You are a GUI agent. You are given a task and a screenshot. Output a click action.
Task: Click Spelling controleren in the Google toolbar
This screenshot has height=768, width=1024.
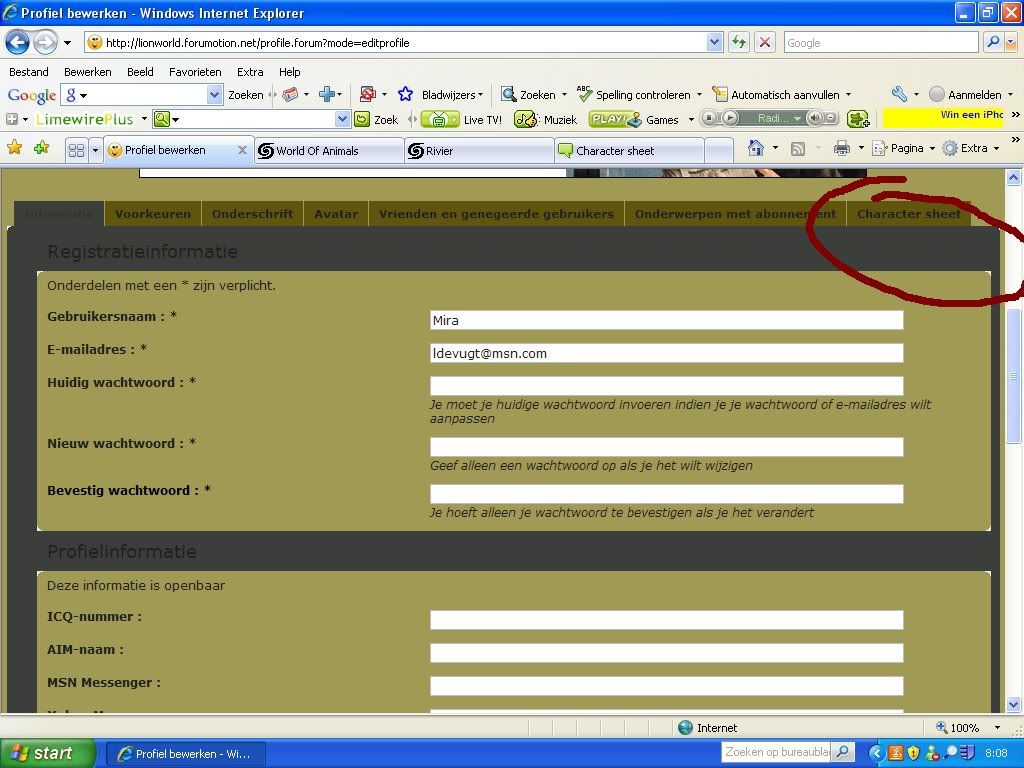point(643,95)
